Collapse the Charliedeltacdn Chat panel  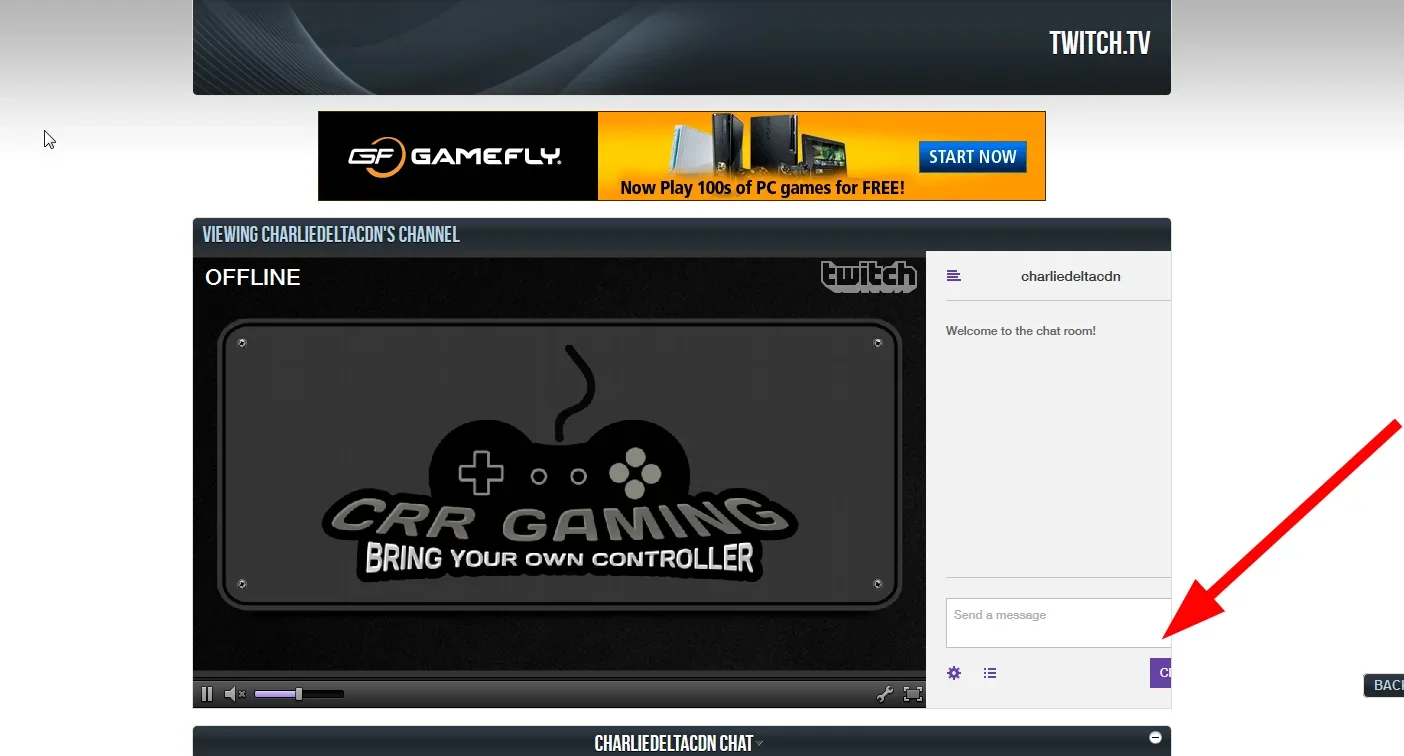tap(1155, 738)
